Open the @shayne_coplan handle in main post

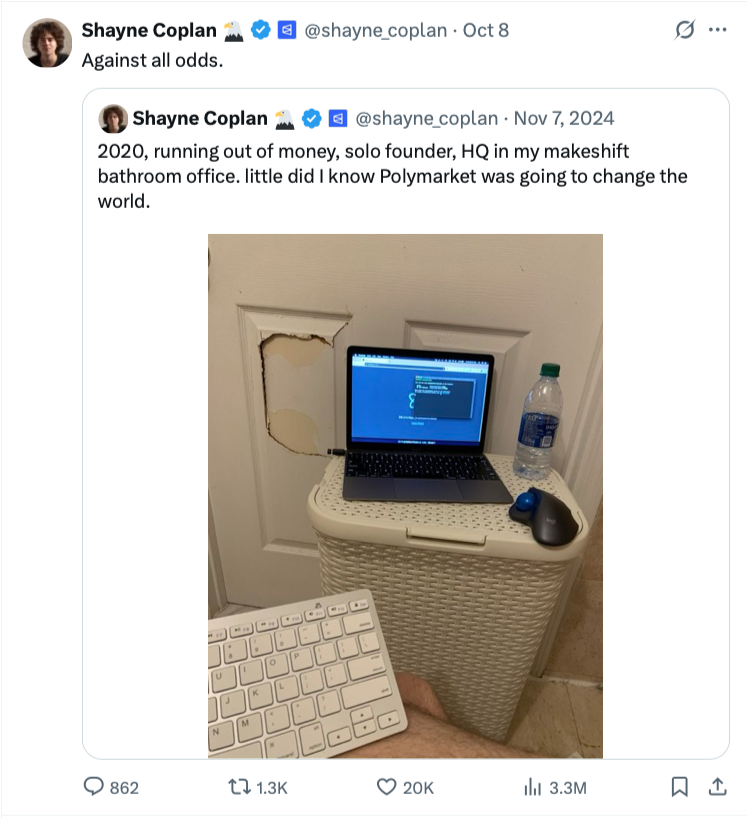click(376, 30)
